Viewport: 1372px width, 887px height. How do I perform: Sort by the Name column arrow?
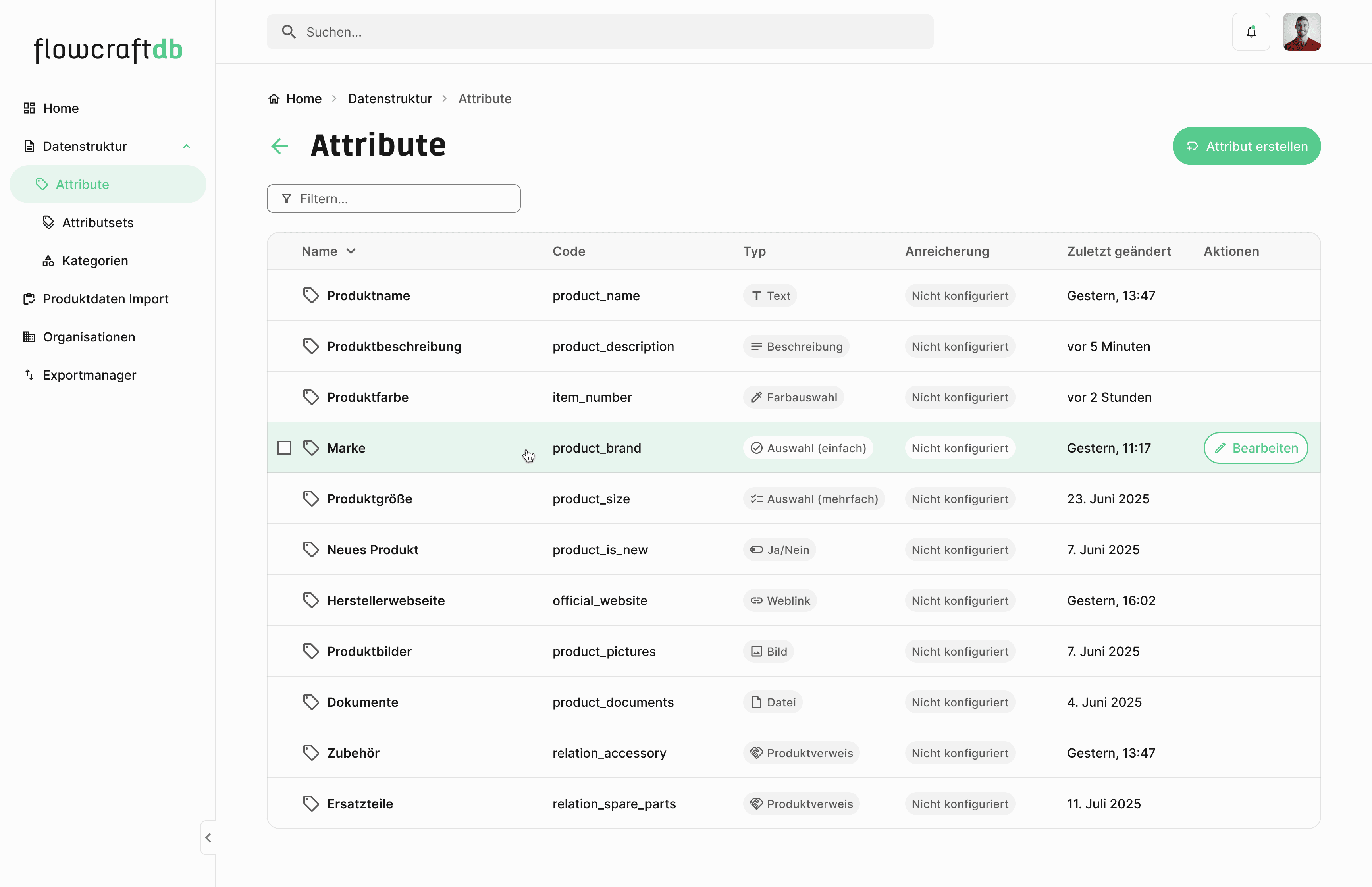click(x=351, y=251)
